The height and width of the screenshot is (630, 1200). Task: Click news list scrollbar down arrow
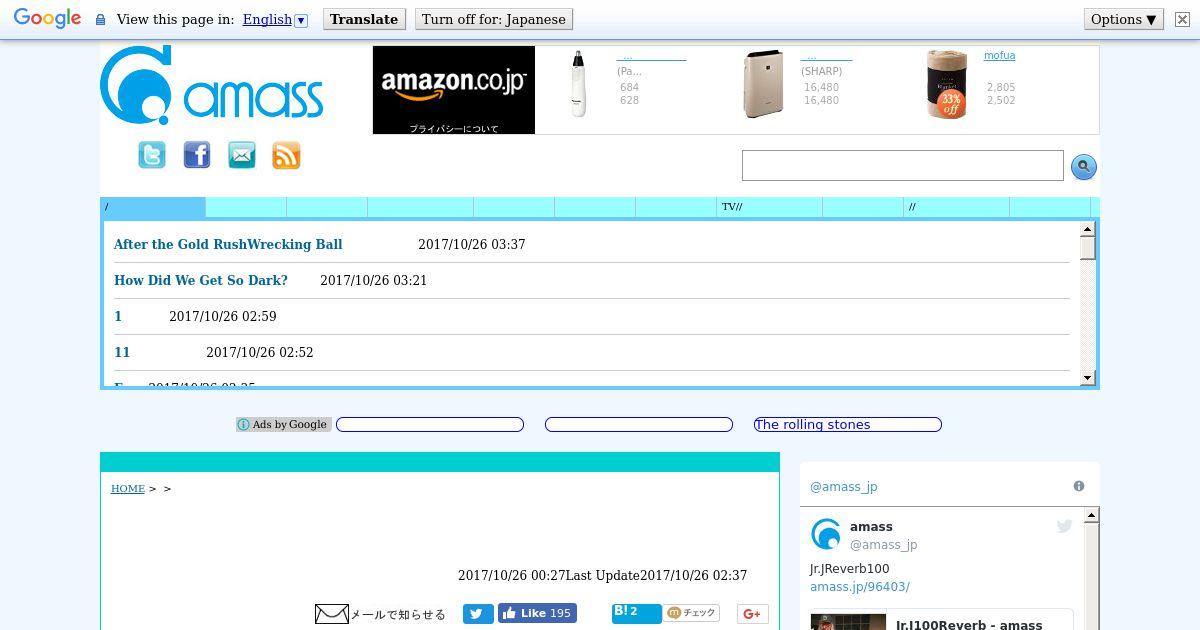[1088, 378]
